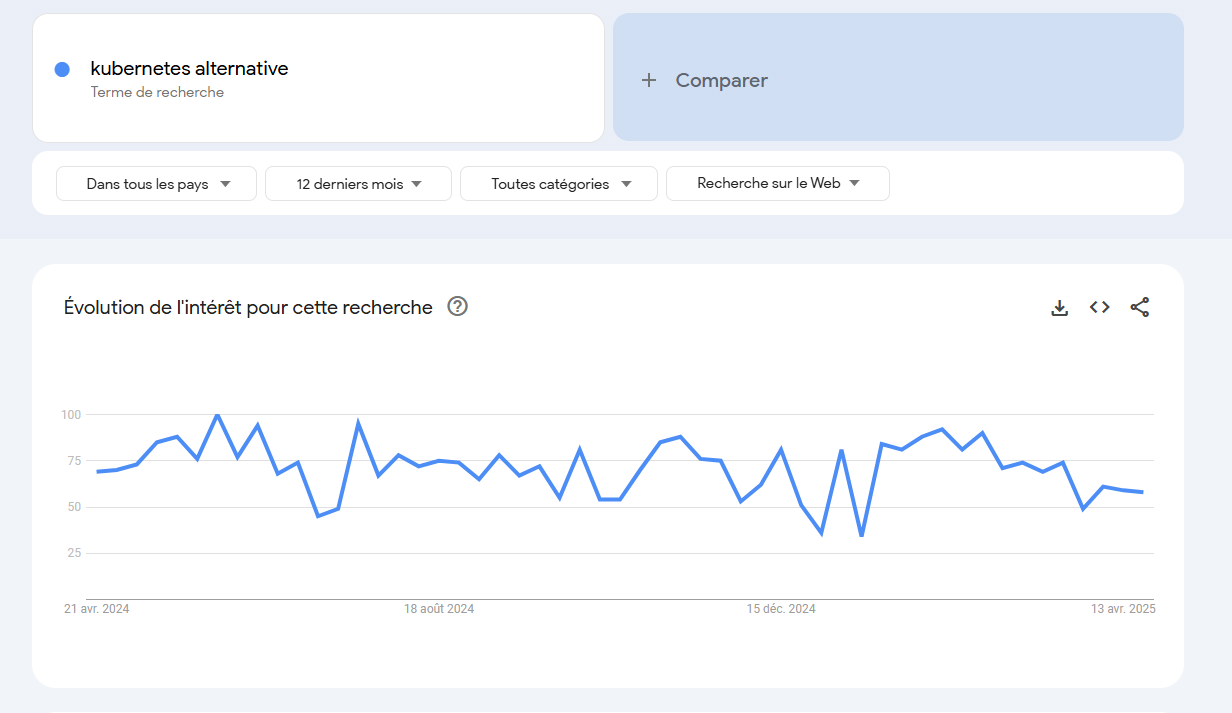Click the chart title Évolution de l'intérêt

point(248,308)
